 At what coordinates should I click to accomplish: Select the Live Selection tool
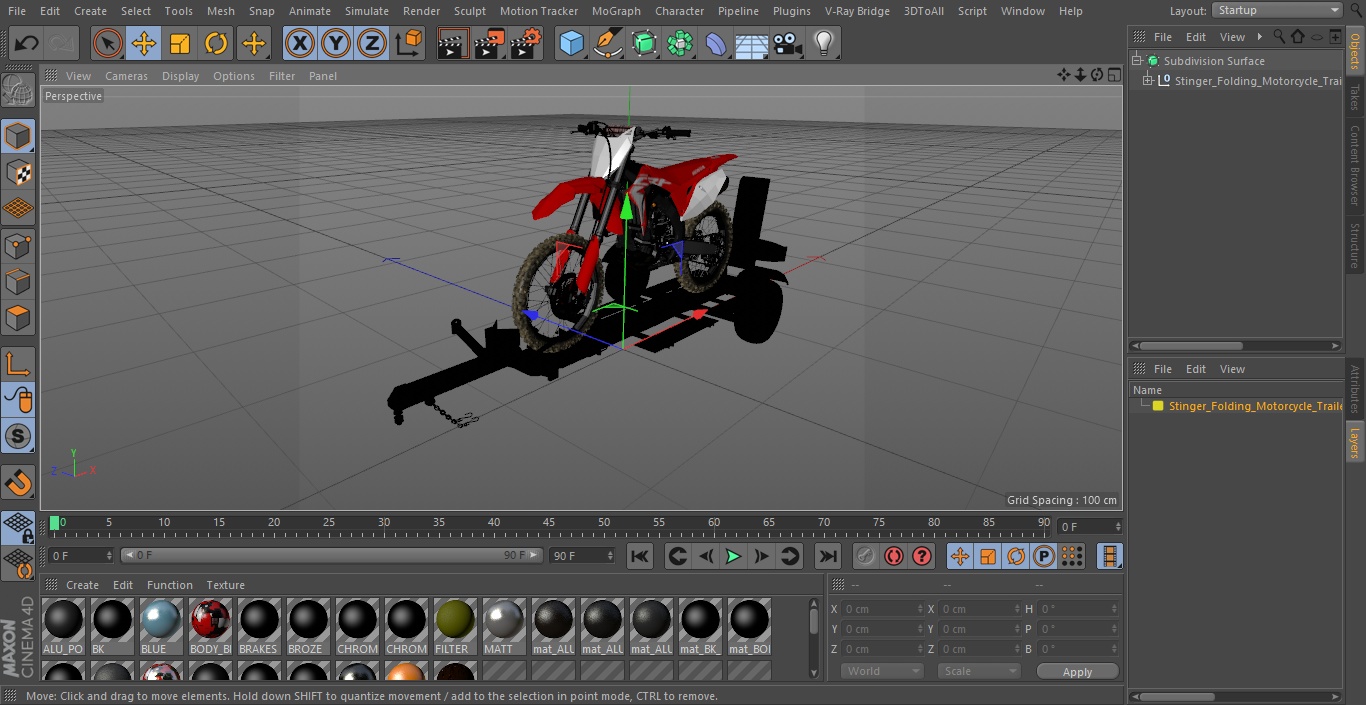coord(108,43)
